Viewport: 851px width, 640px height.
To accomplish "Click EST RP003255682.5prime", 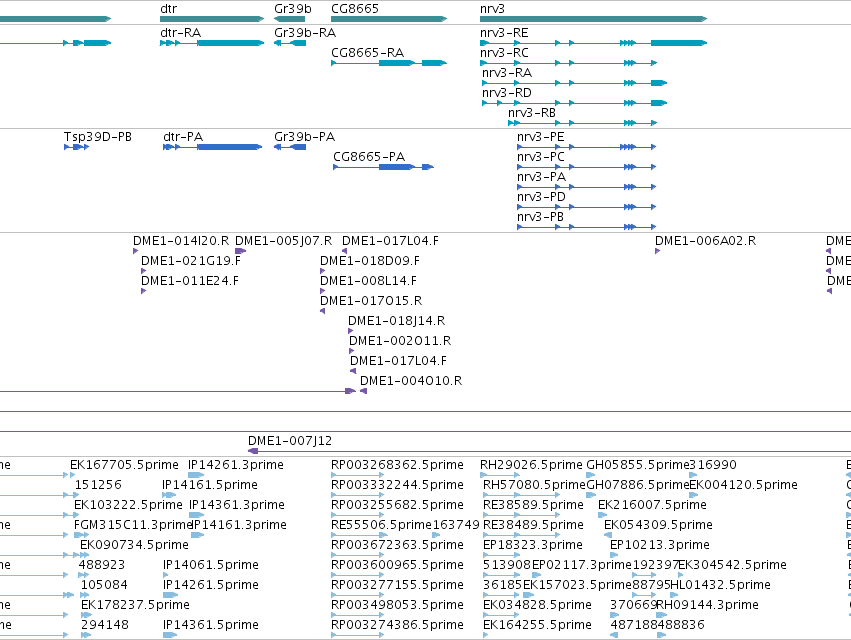I will 397,505.
